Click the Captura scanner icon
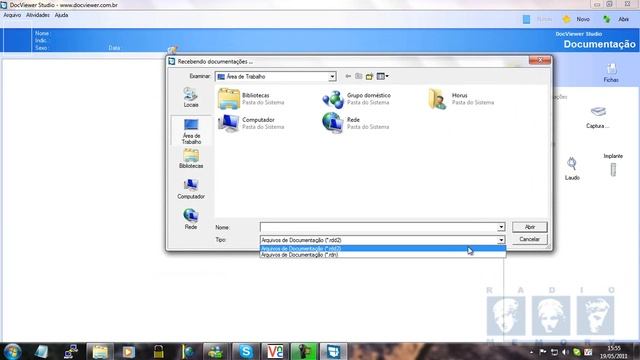 point(598,117)
